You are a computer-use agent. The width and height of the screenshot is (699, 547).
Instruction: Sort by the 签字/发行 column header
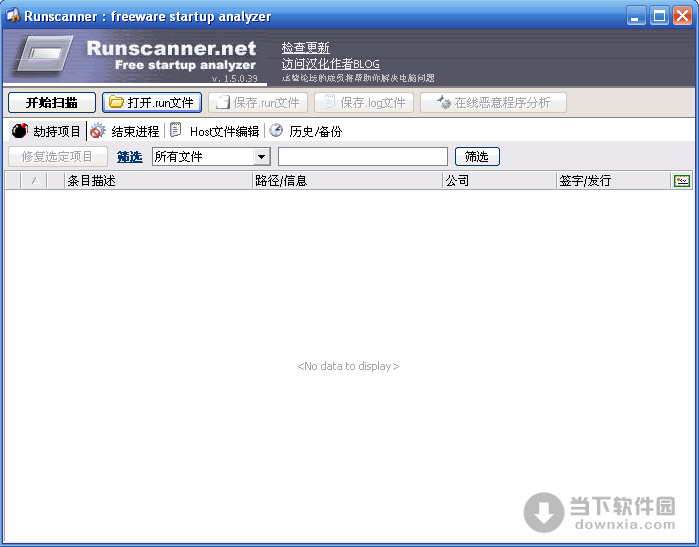click(x=613, y=181)
